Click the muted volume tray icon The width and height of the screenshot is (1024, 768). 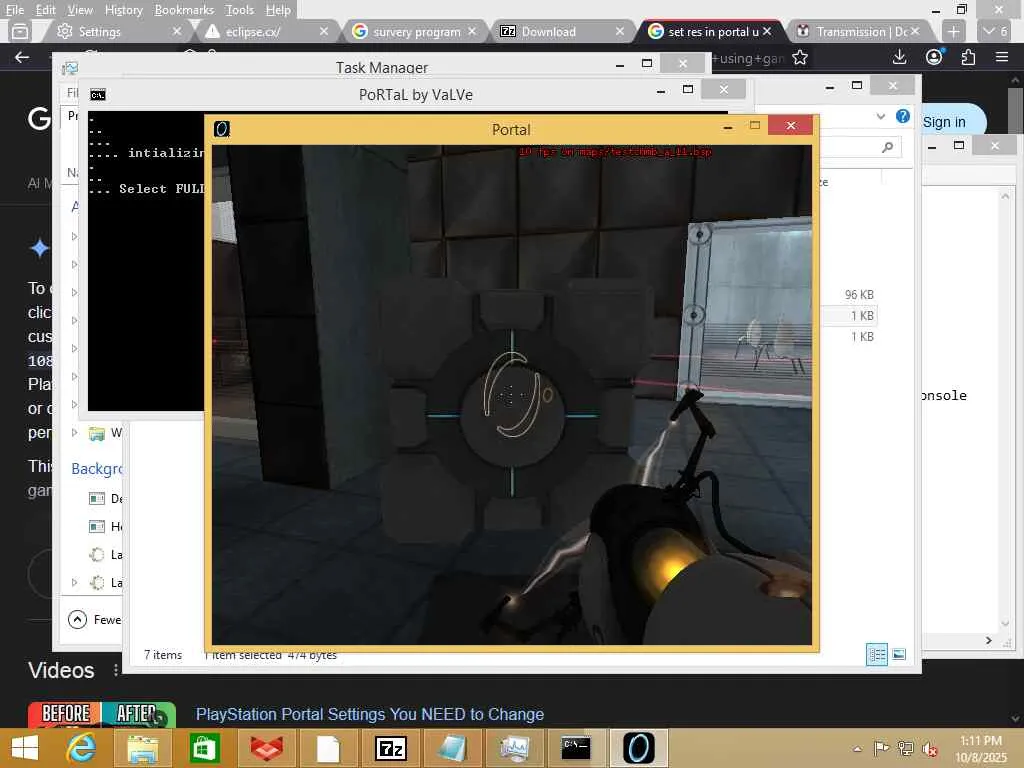(x=929, y=749)
